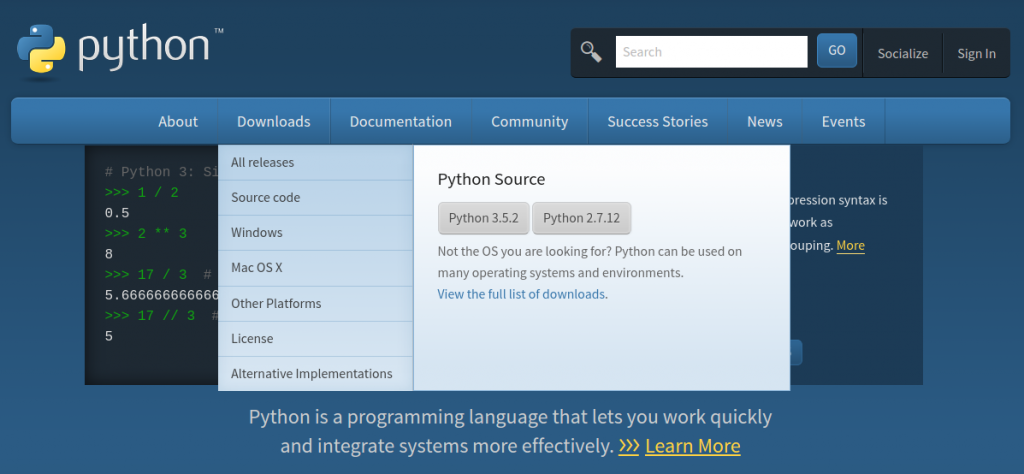Click the Python logo
The height and width of the screenshot is (474, 1024).
tap(120, 50)
